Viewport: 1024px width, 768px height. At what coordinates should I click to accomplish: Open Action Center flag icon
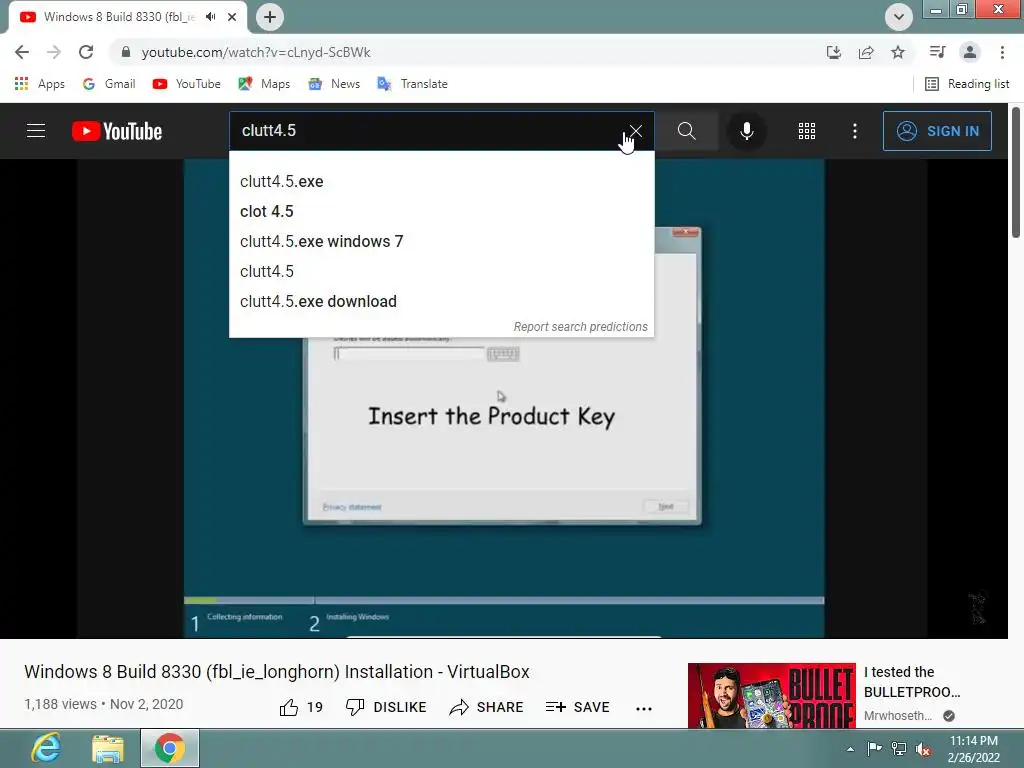(874, 748)
